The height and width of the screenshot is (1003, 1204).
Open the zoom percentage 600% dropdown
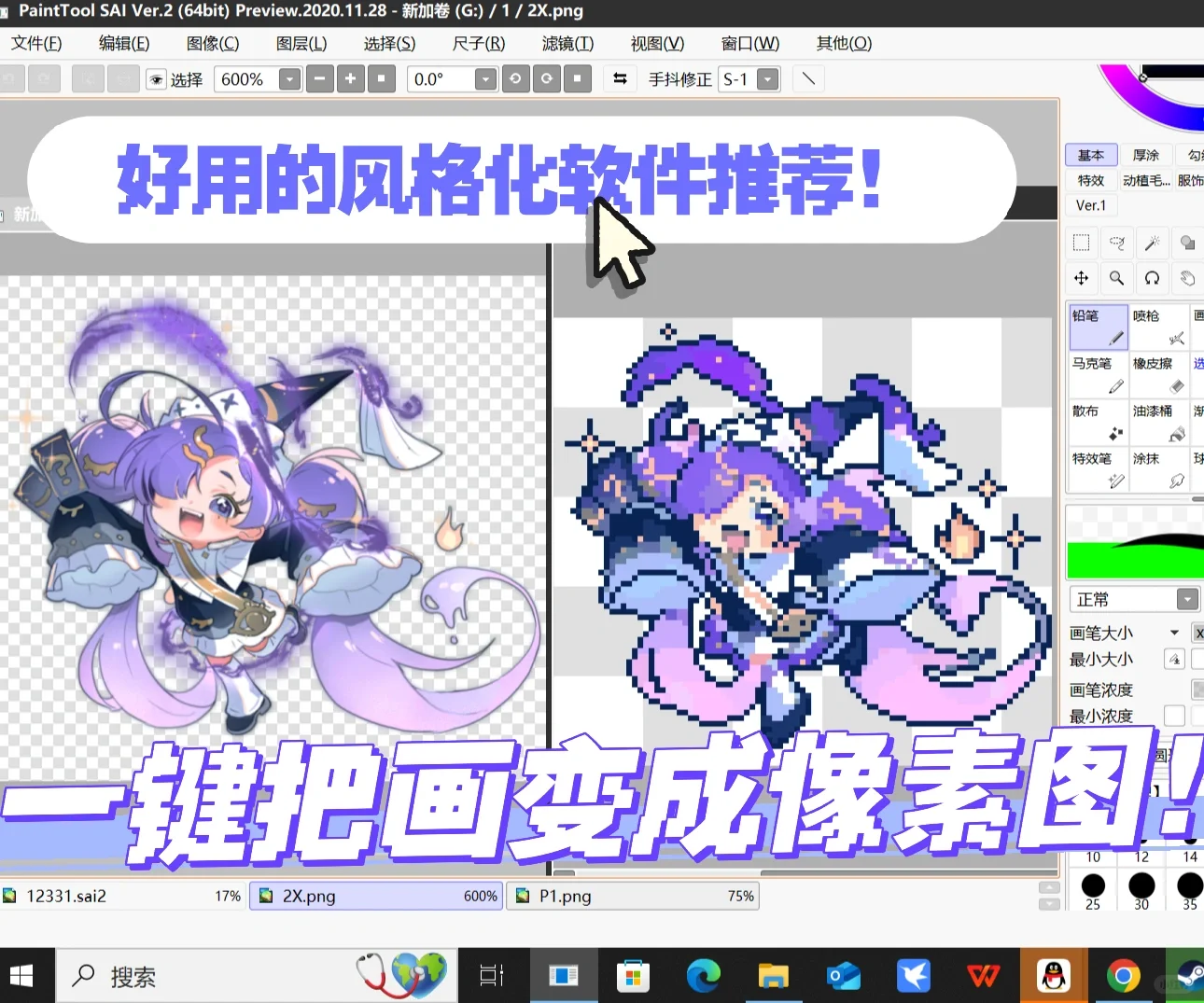[289, 79]
